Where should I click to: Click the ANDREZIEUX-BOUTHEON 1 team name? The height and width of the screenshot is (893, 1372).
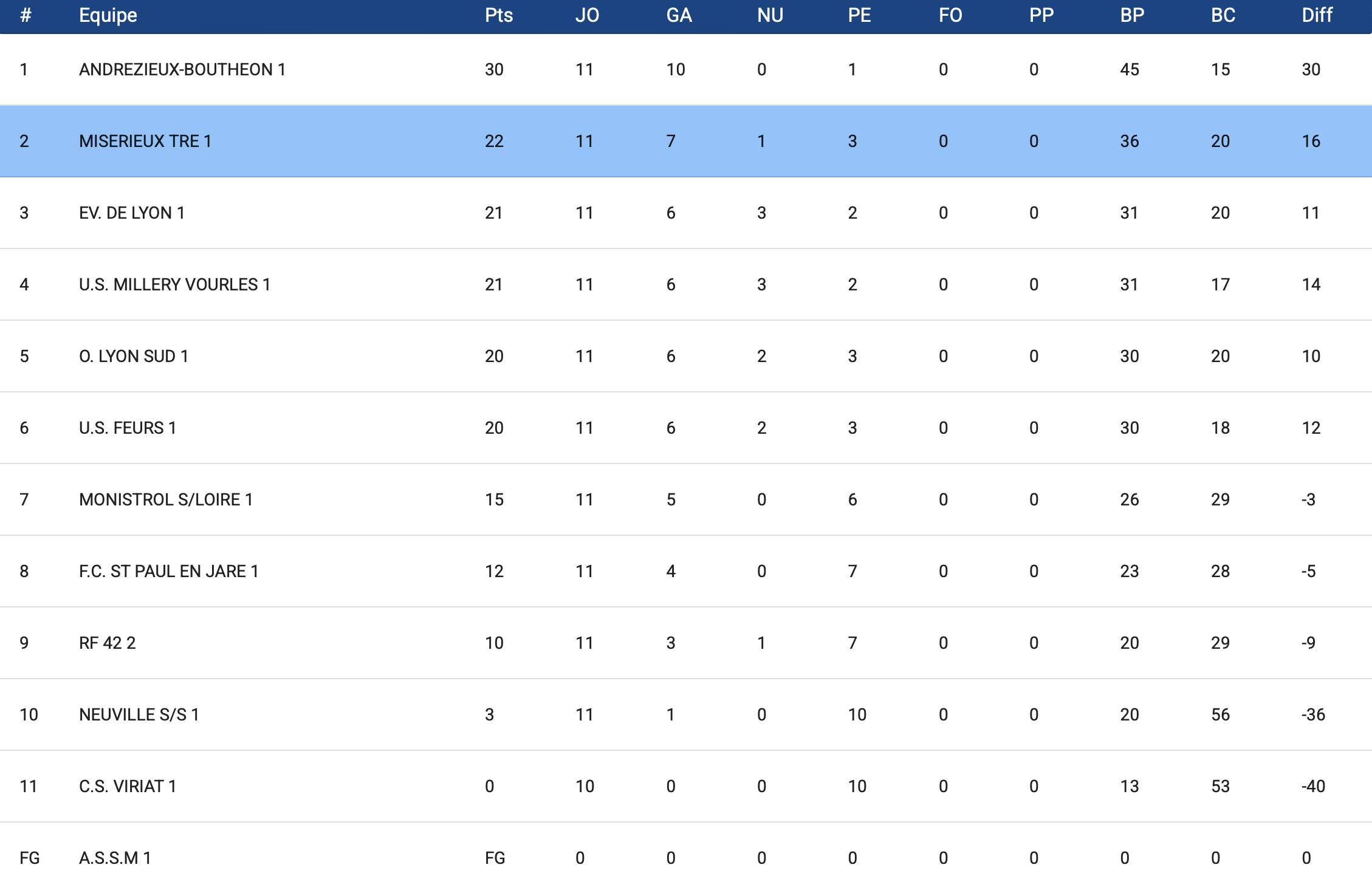click(x=182, y=69)
